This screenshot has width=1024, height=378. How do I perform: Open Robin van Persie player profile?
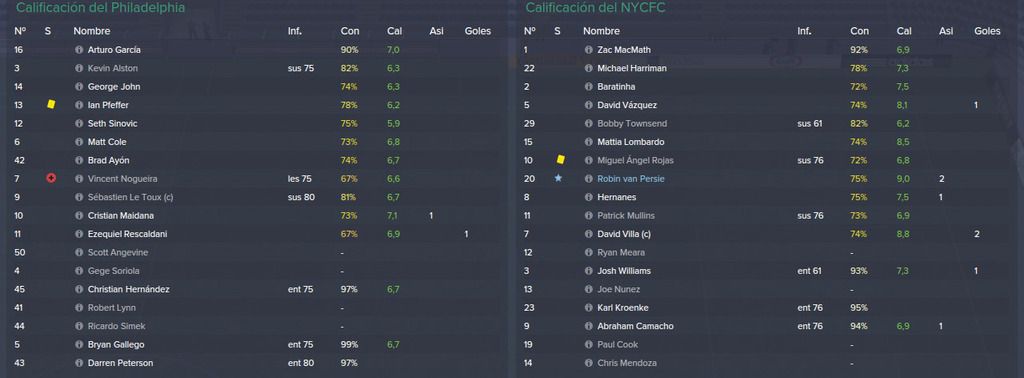pyautogui.click(x=630, y=179)
